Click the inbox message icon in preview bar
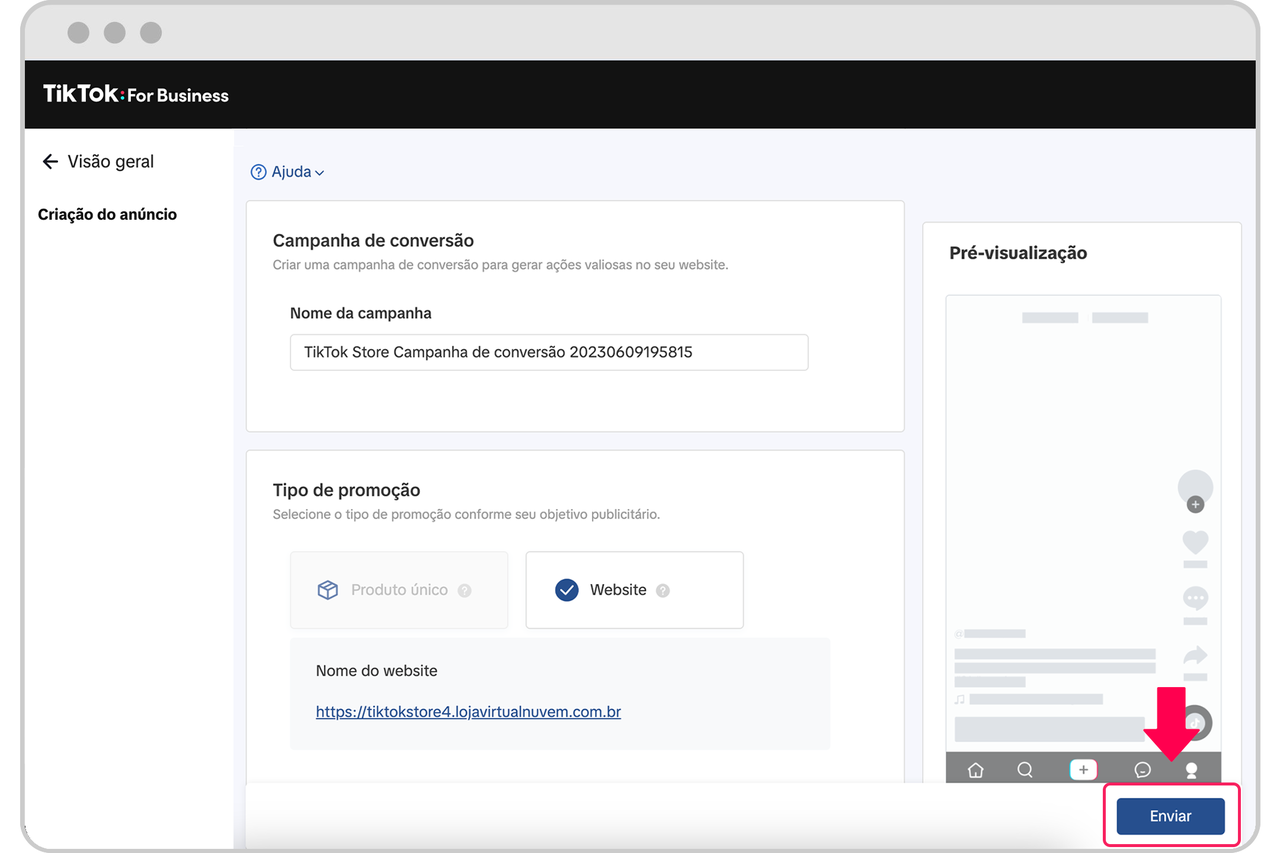This screenshot has width=1280, height=853. click(x=1142, y=770)
